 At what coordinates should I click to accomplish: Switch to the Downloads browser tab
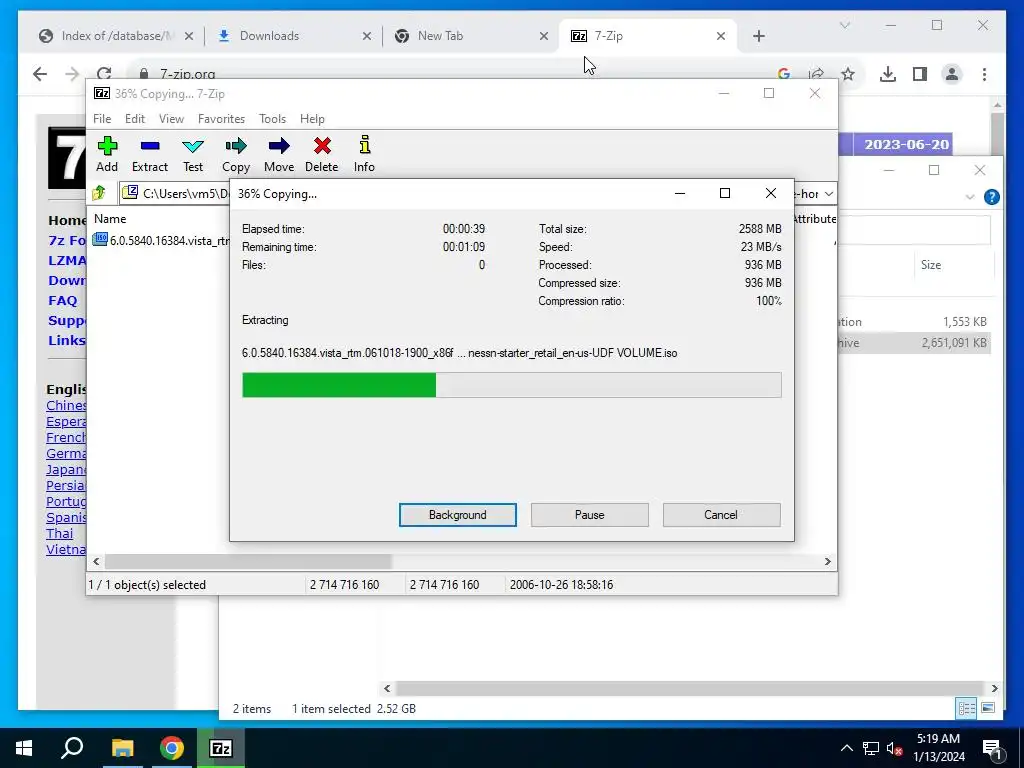click(x=293, y=36)
